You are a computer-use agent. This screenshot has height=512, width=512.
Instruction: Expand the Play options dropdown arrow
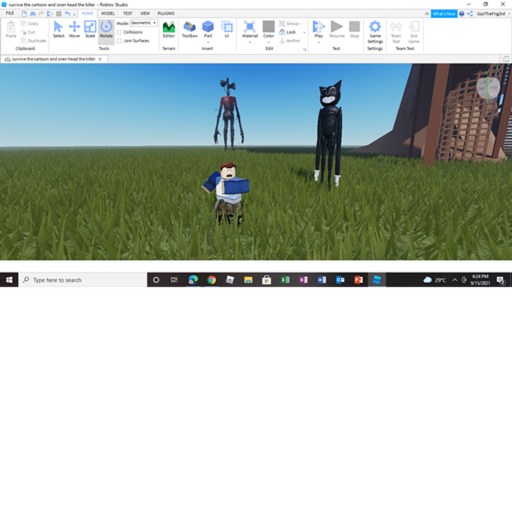point(319,42)
